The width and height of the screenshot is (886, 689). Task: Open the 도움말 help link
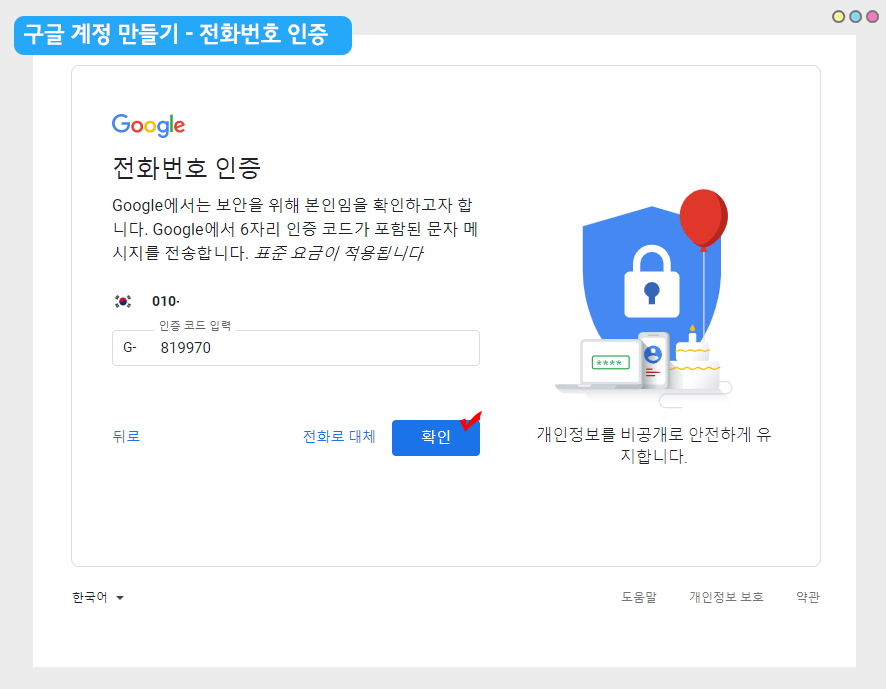pyautogui.click(x=639, y=597)
